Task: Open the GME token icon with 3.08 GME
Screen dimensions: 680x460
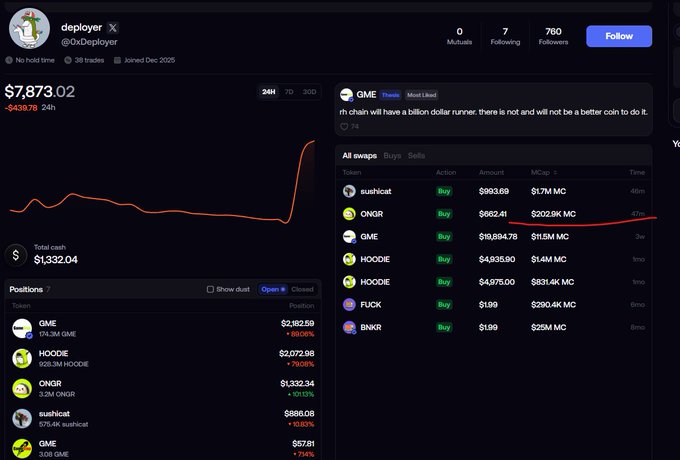Action: 22,449
